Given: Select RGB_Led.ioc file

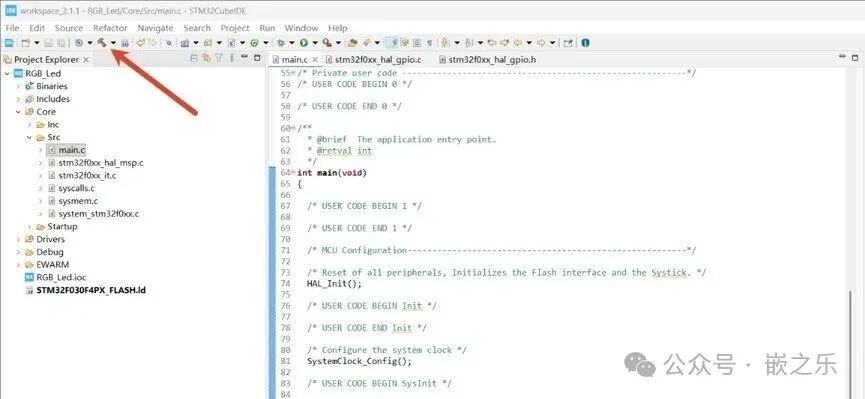Looking at the screenshot, I should tap(56, 278).
